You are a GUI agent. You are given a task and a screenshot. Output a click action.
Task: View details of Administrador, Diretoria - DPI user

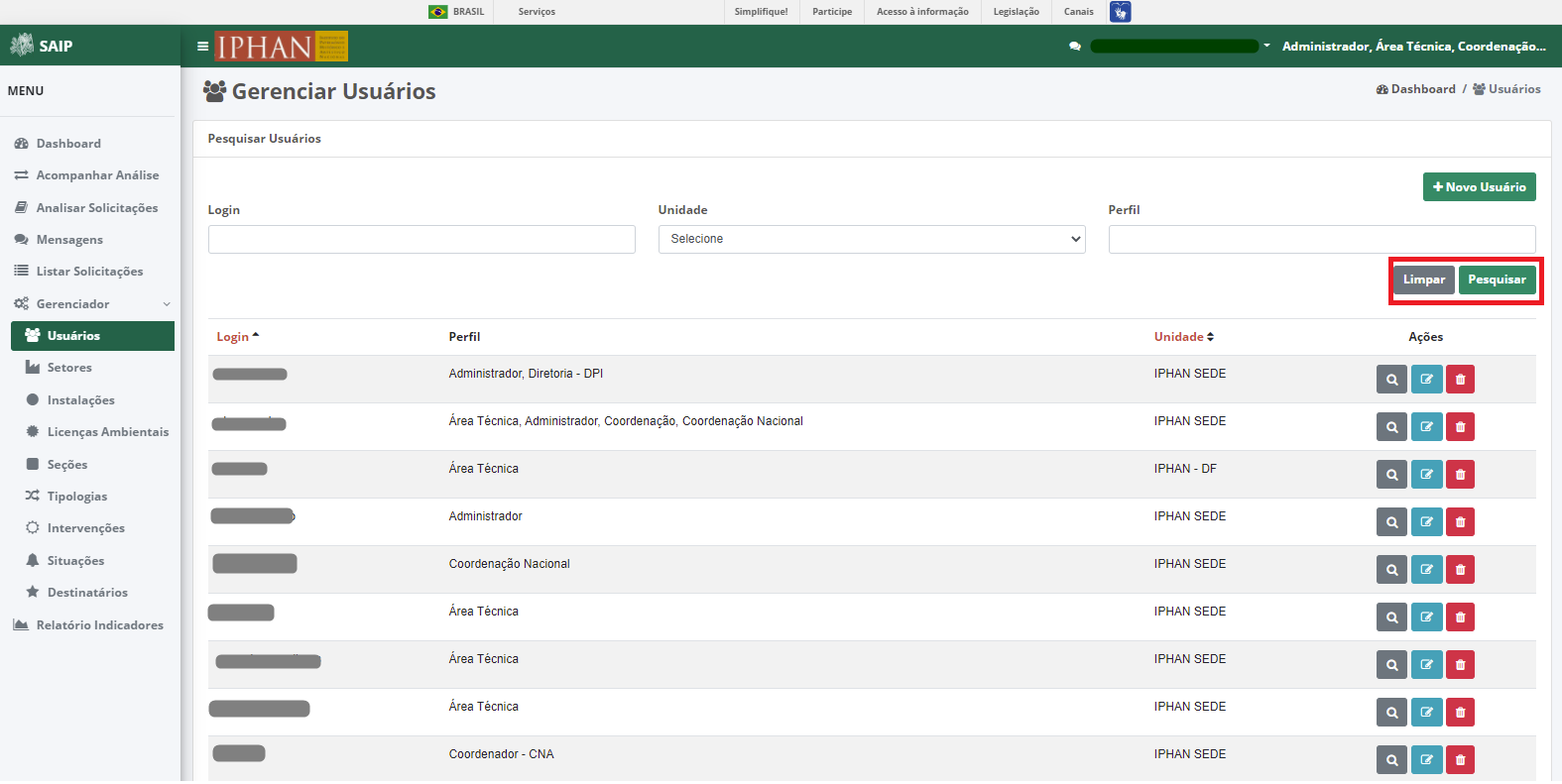point(1391,380)
